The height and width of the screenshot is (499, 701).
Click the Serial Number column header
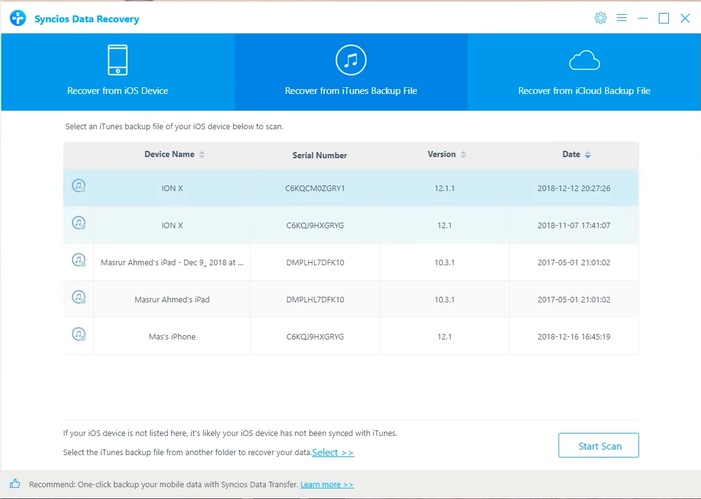[x=320, y=155]
